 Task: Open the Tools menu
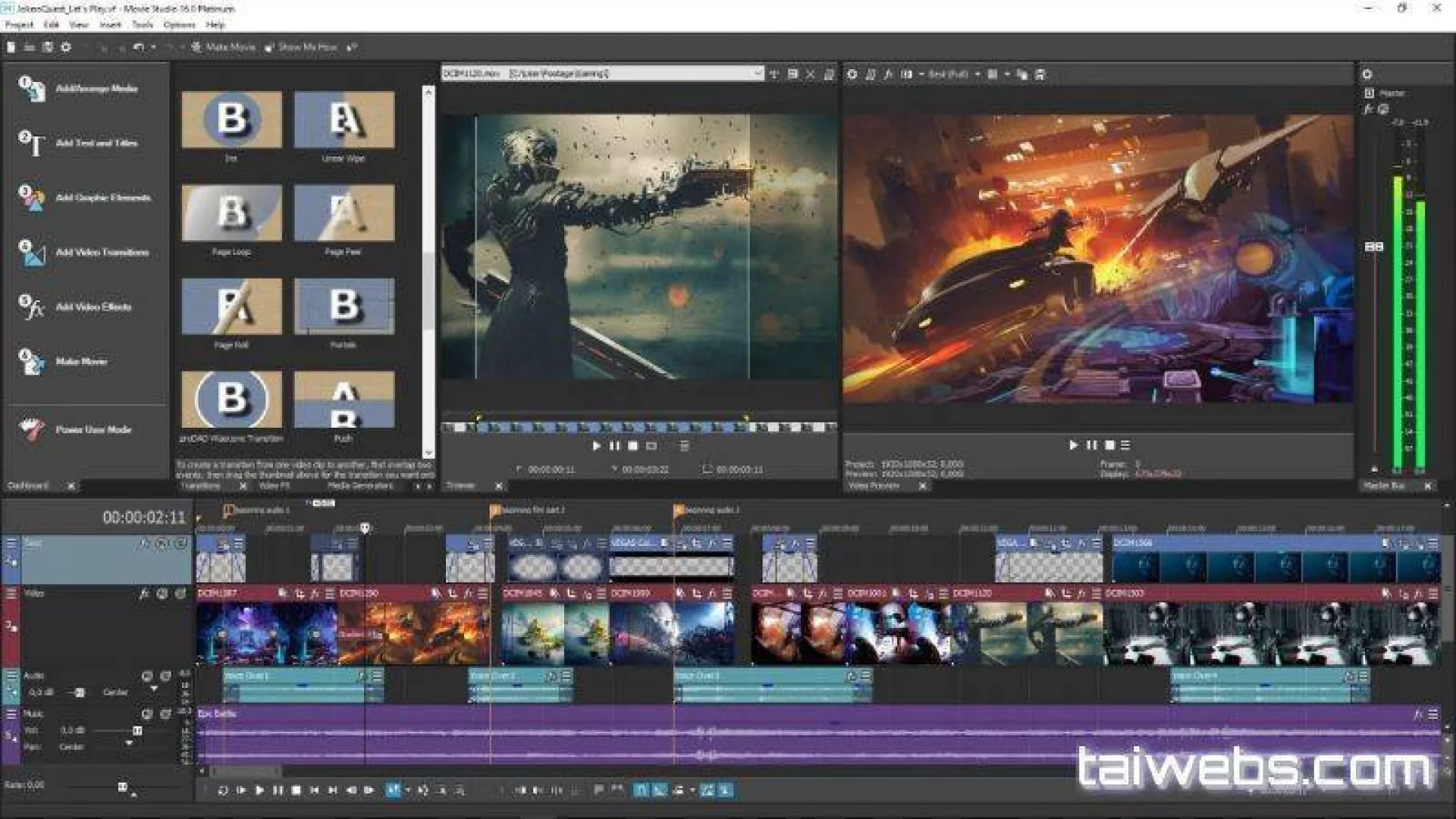click(143, 24)
